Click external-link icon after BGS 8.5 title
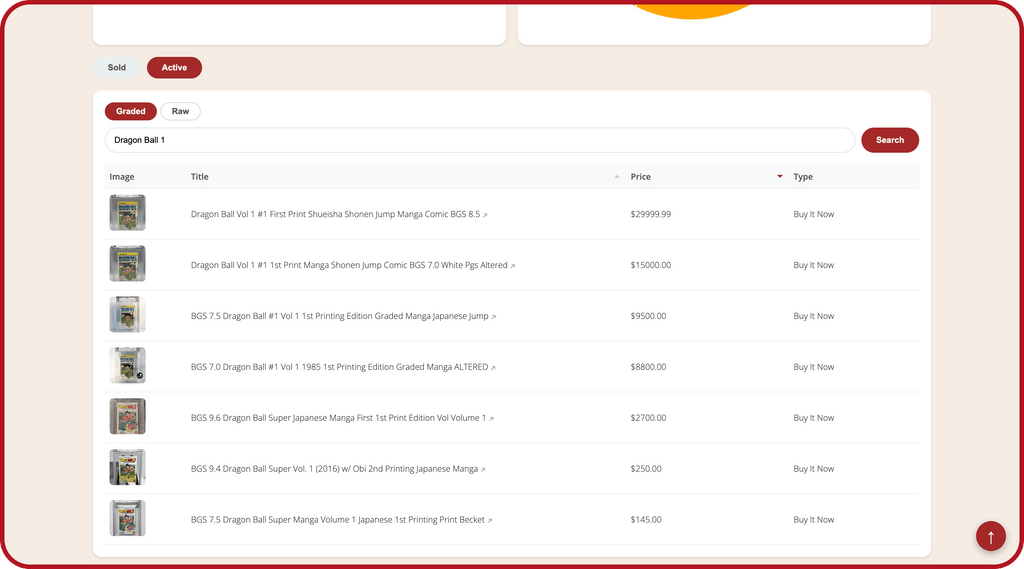The image size is (1024, 569). click(485, 215)
